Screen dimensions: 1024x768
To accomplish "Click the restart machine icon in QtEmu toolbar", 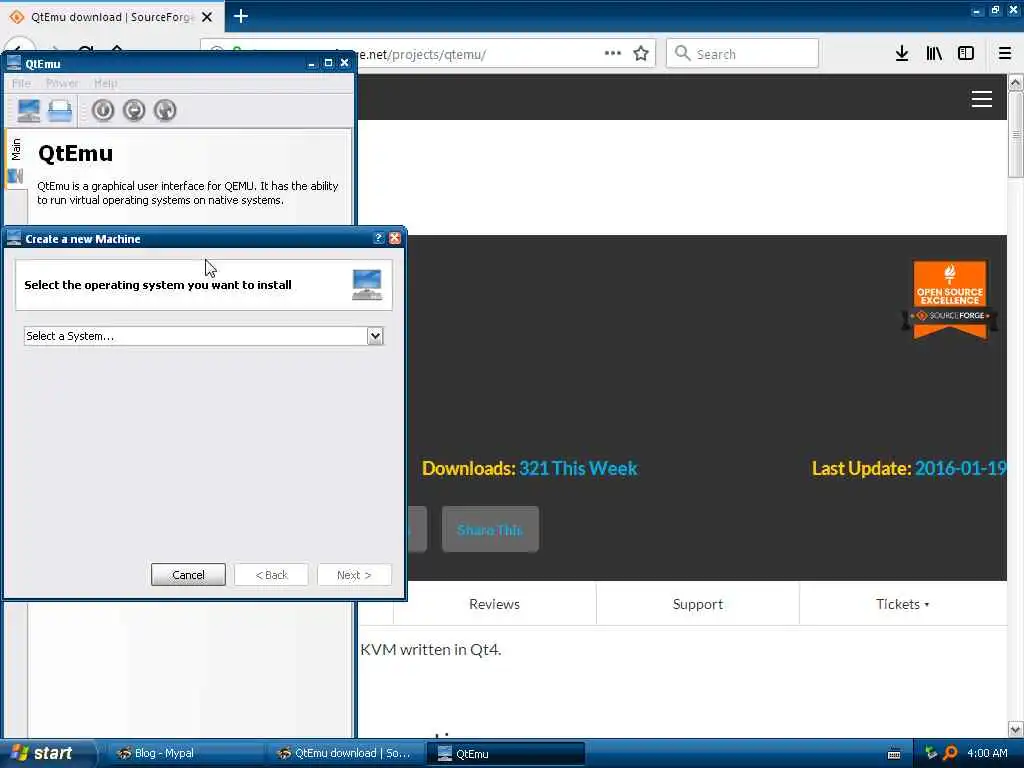I will click(x=165, y=110).
